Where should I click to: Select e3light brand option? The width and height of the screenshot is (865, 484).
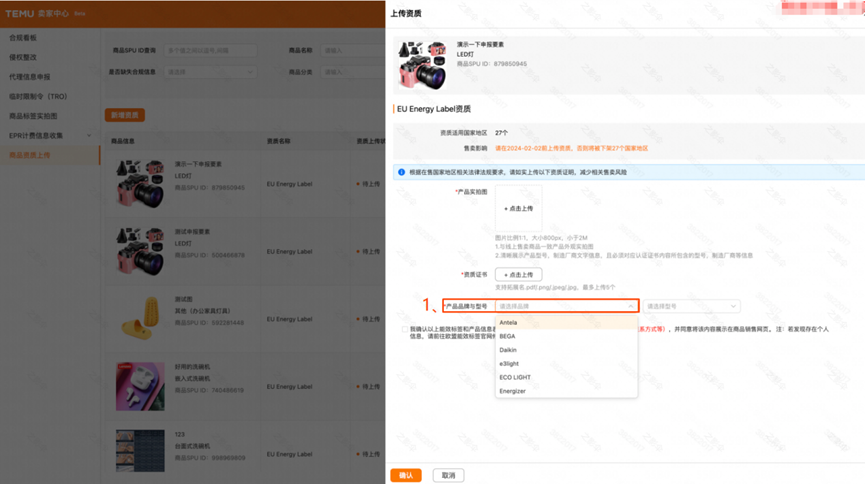pos(567,364)
